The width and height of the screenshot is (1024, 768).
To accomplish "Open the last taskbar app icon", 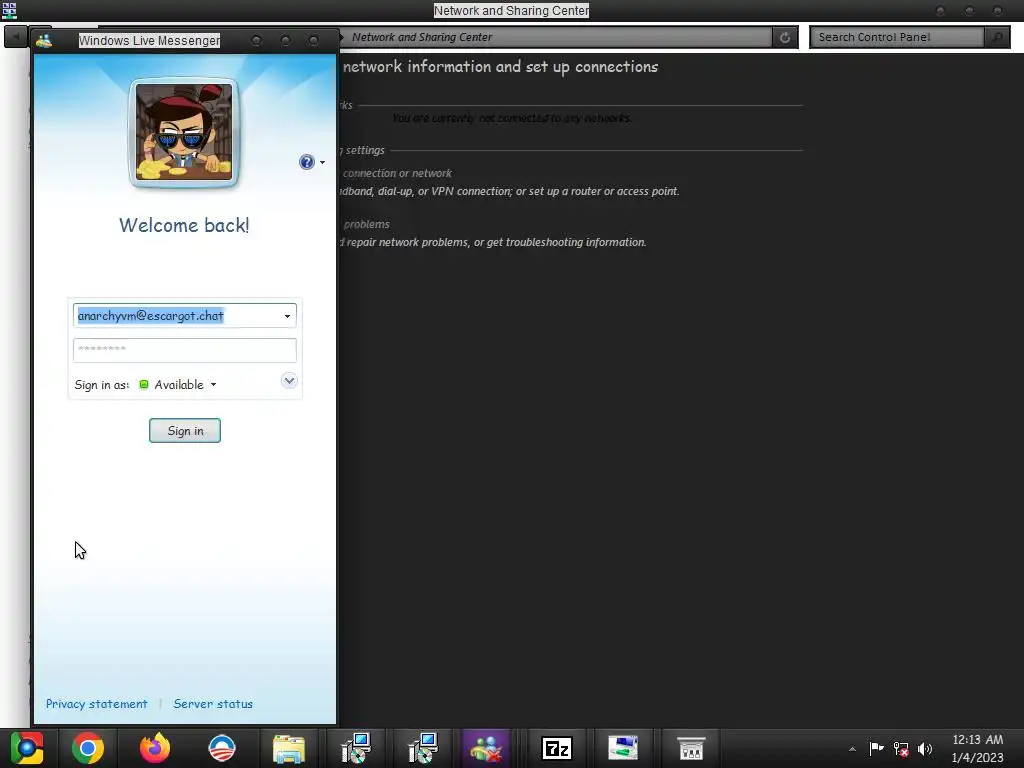I will click(691, 748).
